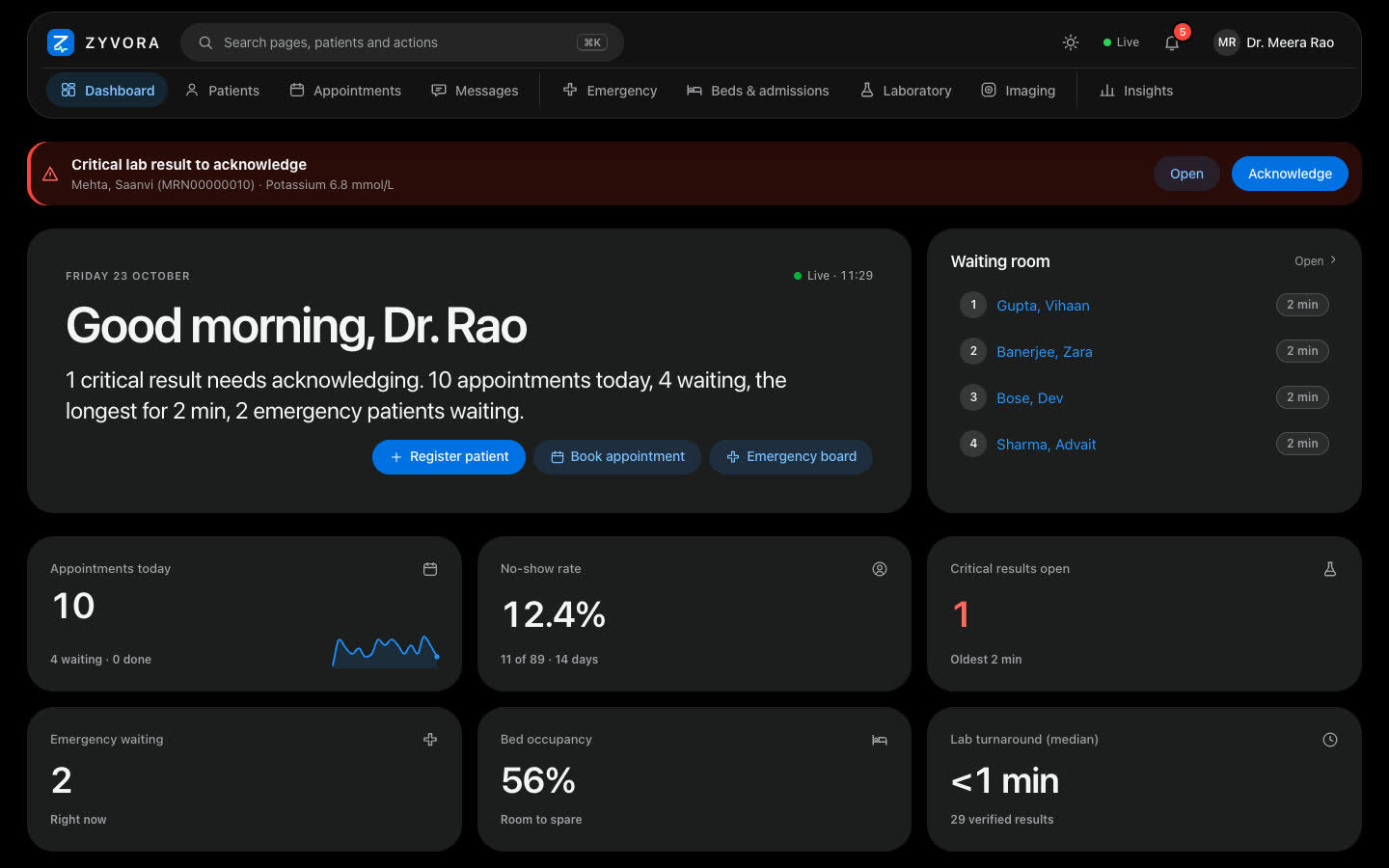Click the 56% bed occupancy value
The image size is (1389, 868).
(x=538, y=780)
